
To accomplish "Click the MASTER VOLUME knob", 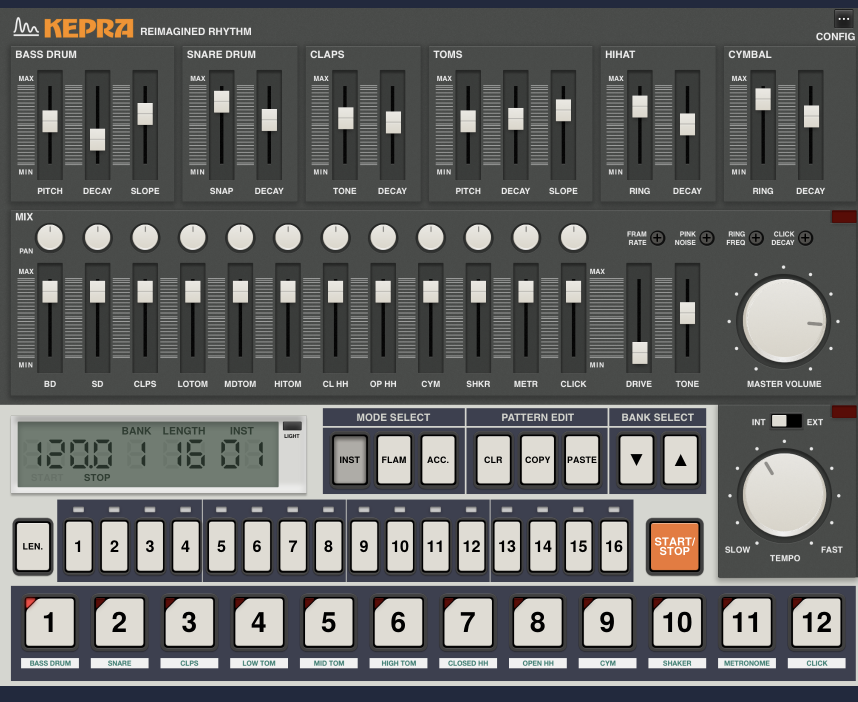I will click(784, 321).
